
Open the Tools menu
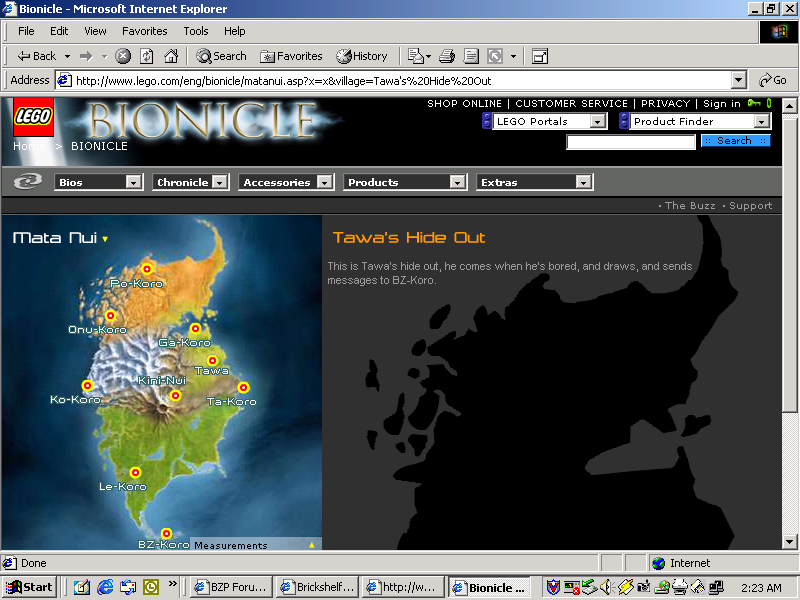(196, 31)
